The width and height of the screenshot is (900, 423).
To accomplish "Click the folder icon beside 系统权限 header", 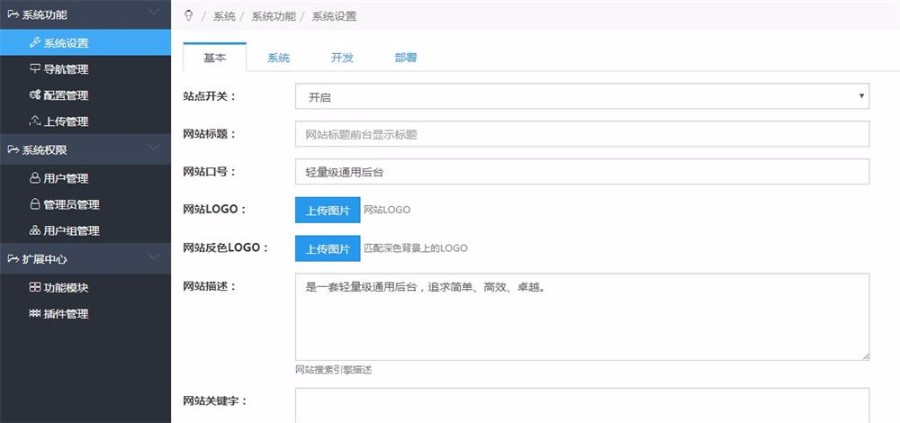I will 13,149.
